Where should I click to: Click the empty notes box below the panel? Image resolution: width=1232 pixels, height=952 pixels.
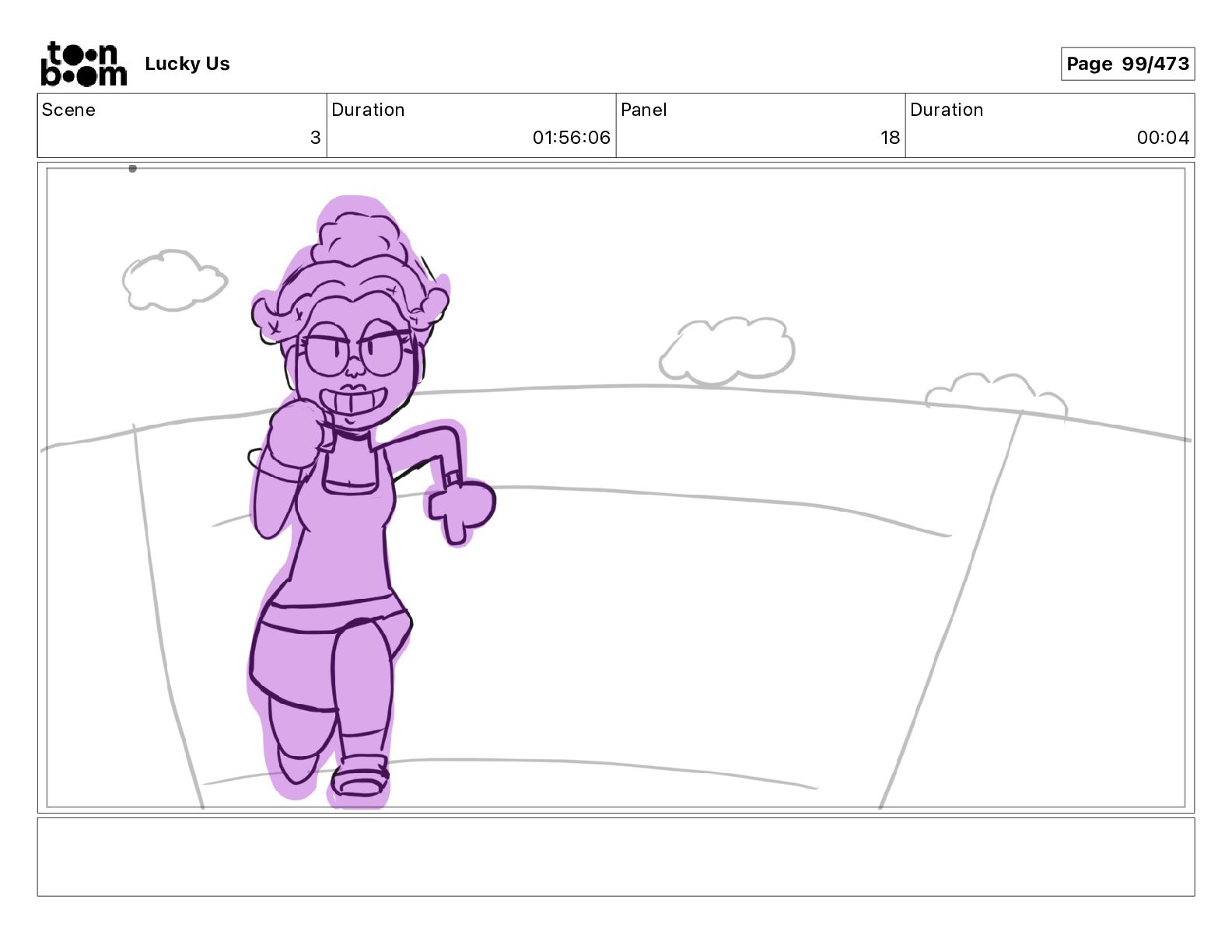coord(616,856)
